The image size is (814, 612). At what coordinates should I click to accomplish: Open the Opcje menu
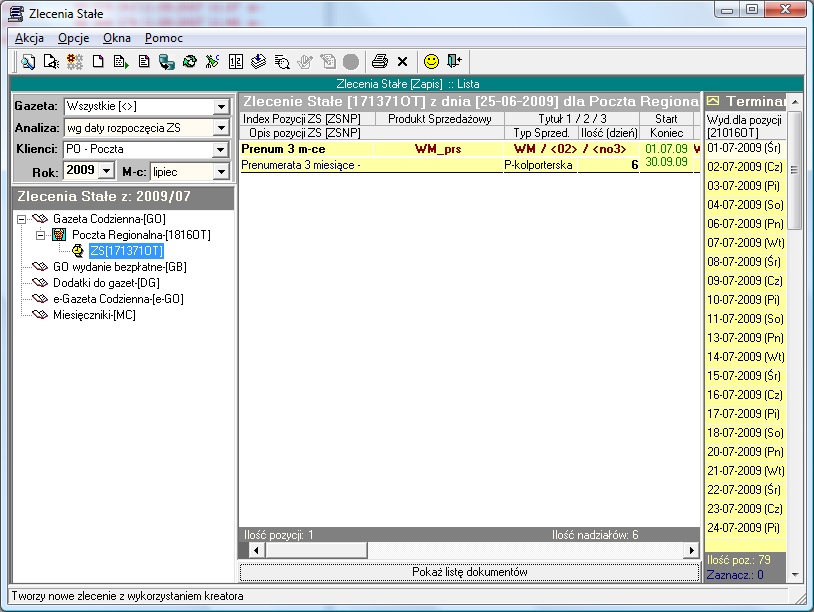coord(73,38)
